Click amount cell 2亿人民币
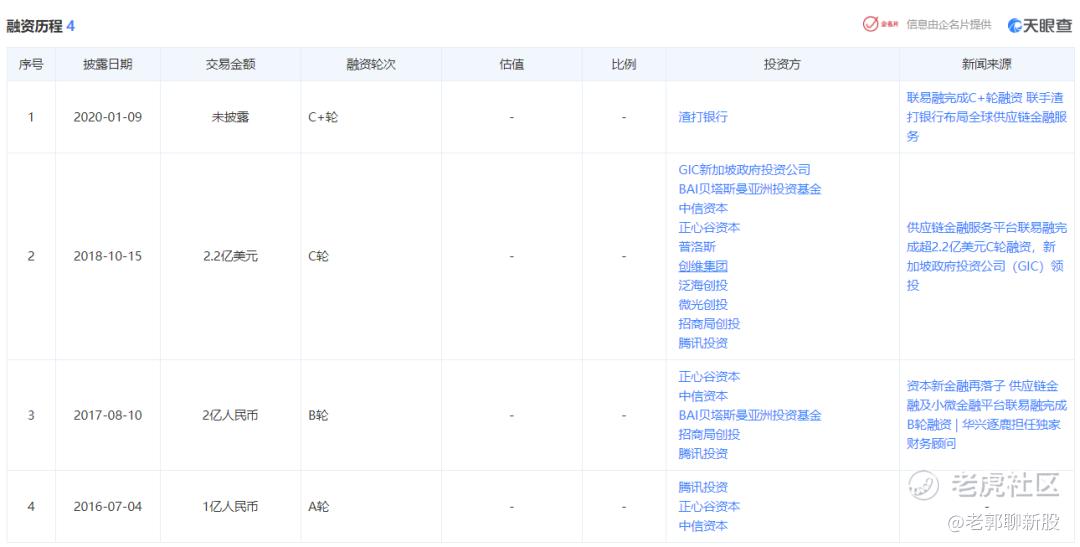This screenshot has height=547, width=1080. click(230, 415)
